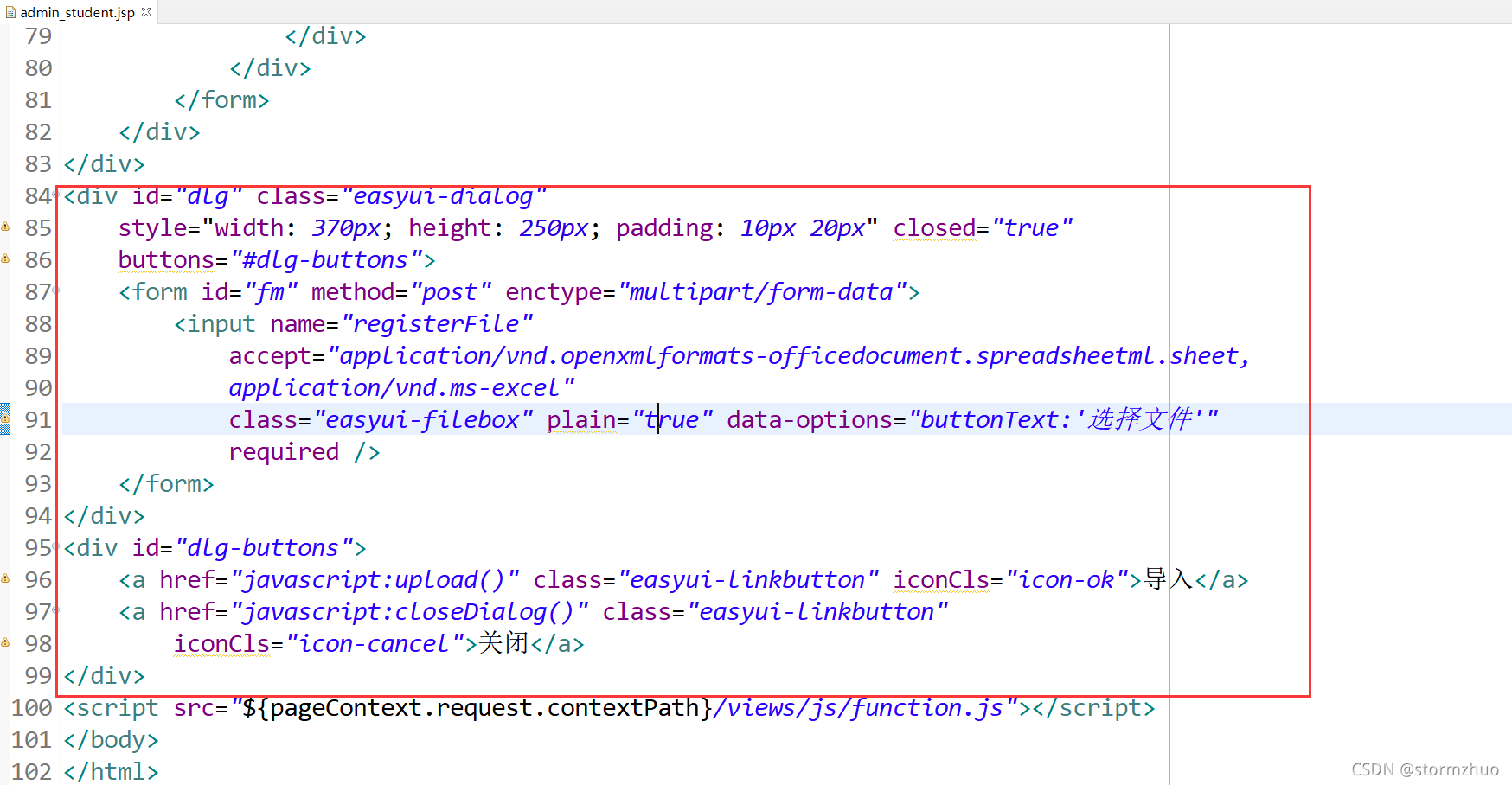Screen dimensions: 1512x785
Task: Click the underlined closed attribute on line 85
Action: coord(934,228)
